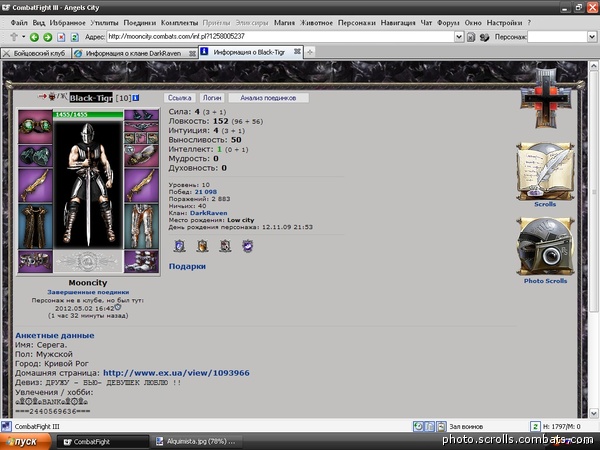This screenshot has height=450, width=600.
Task: Open the ex.ua home page link
Action: tap(176, 373)
